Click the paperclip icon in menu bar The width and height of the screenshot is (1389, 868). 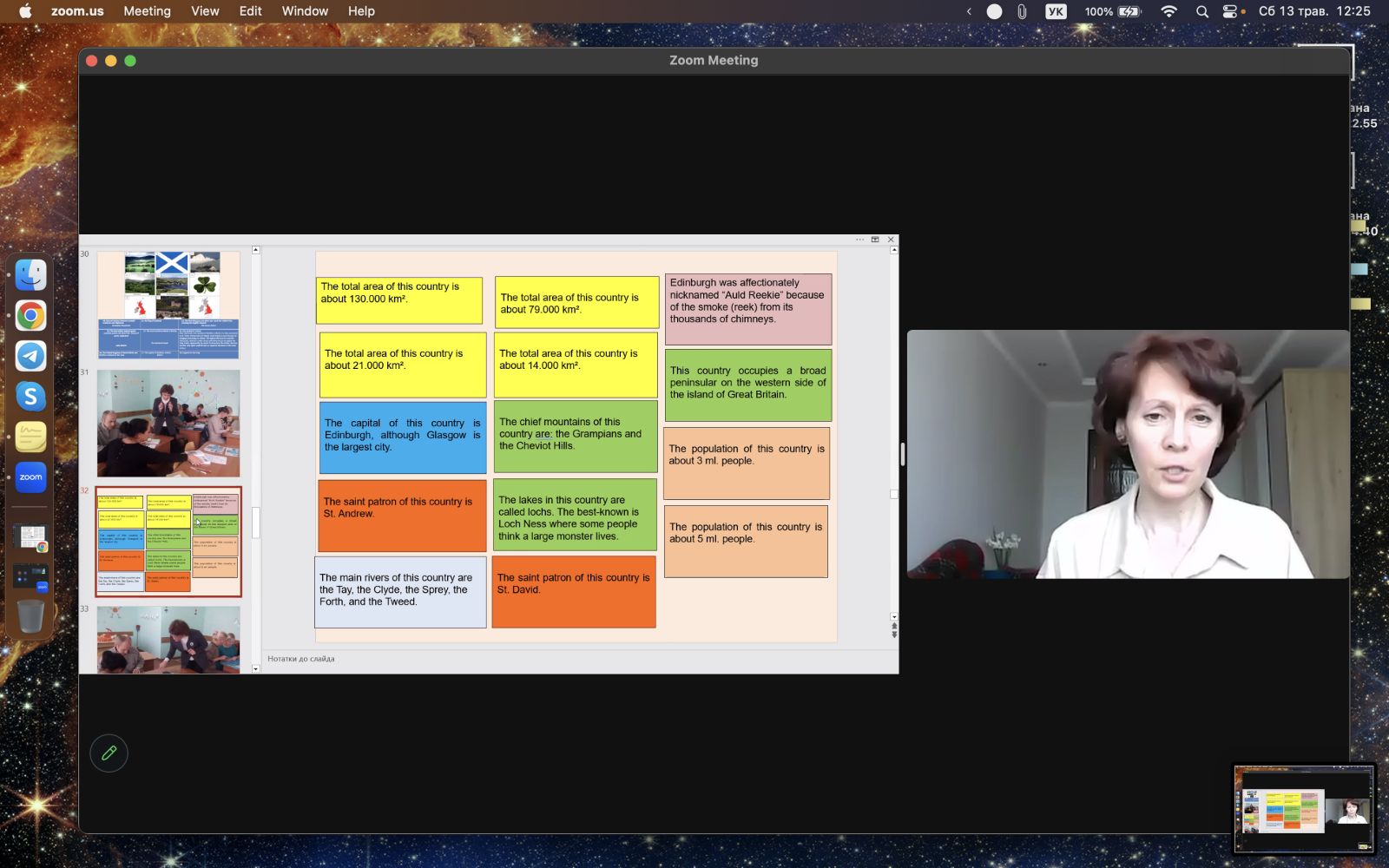click(x=1022, y=11)
